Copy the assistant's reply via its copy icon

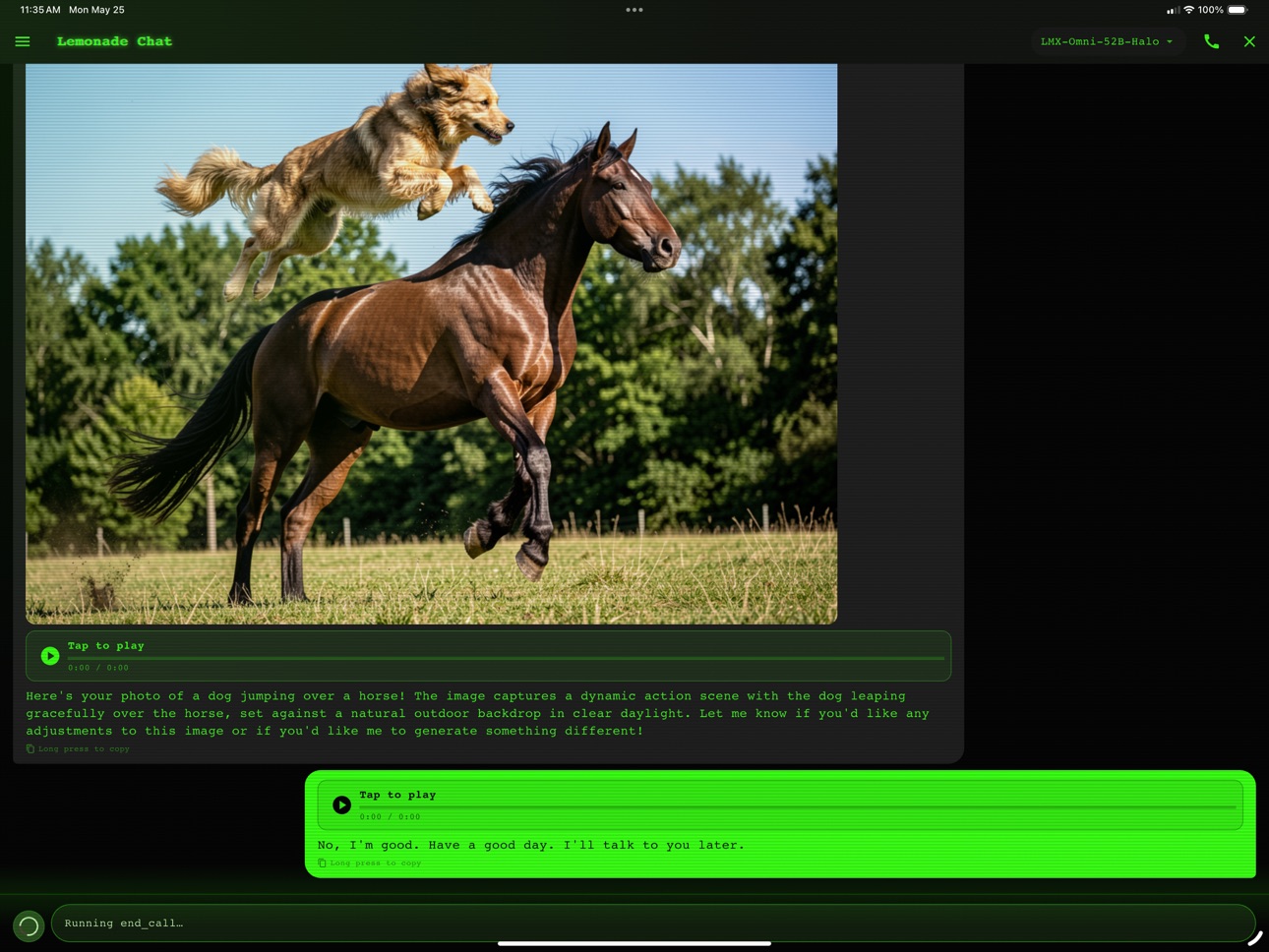click(30, 749)
